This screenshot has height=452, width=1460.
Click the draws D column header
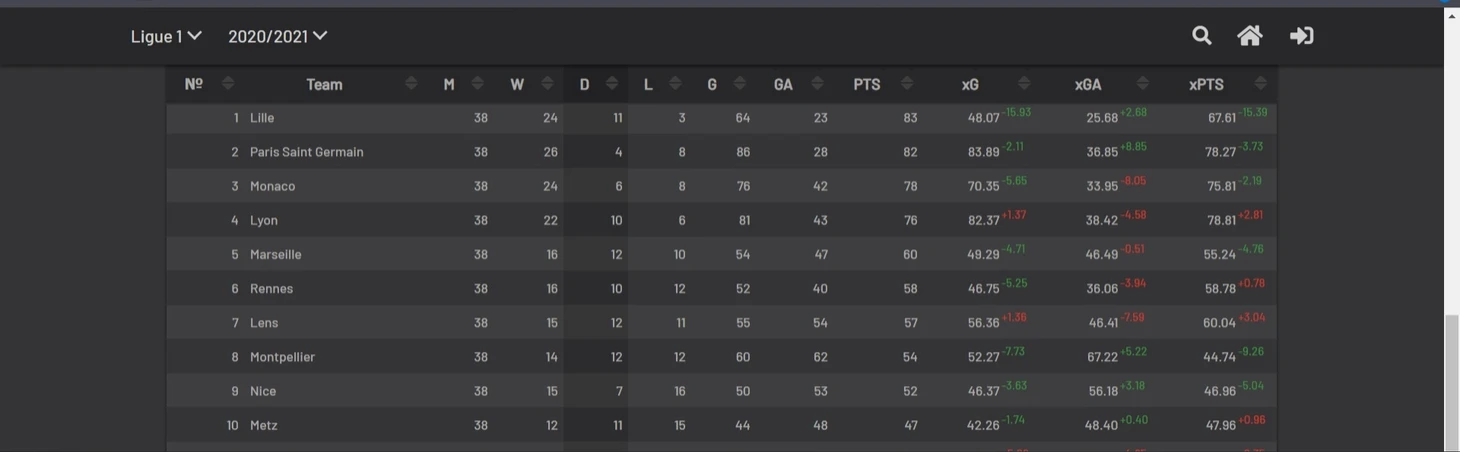(x=585, y=85)
